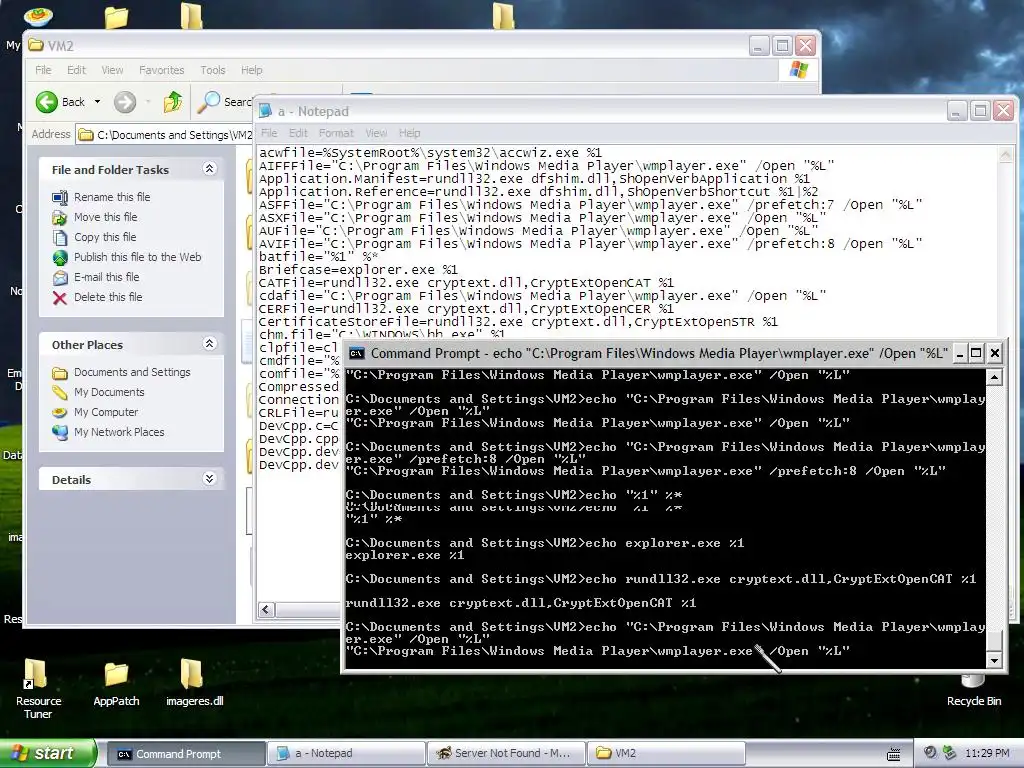Switch to a - Notepad taskbar button
The width and height of the screenshot is (1024, 768).
pos(345,754)
